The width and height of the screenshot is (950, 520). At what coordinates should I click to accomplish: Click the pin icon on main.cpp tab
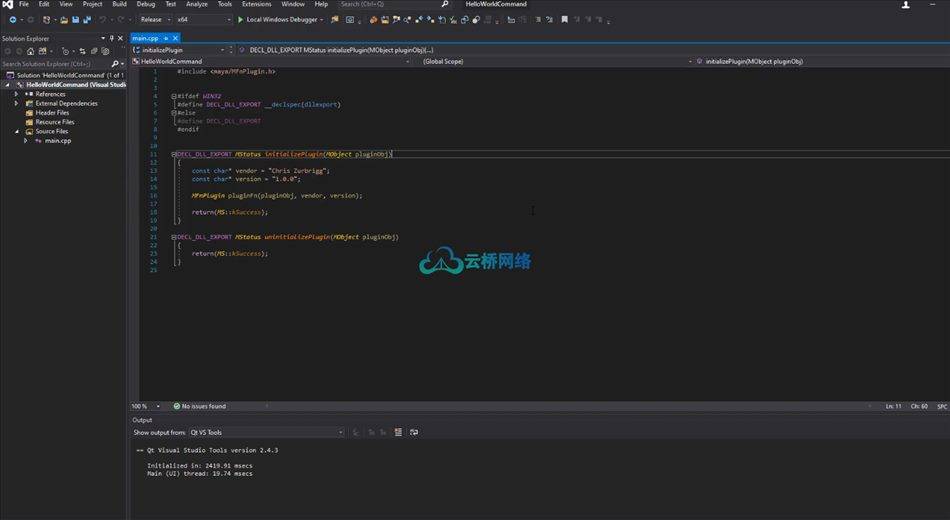coord(165,38)
